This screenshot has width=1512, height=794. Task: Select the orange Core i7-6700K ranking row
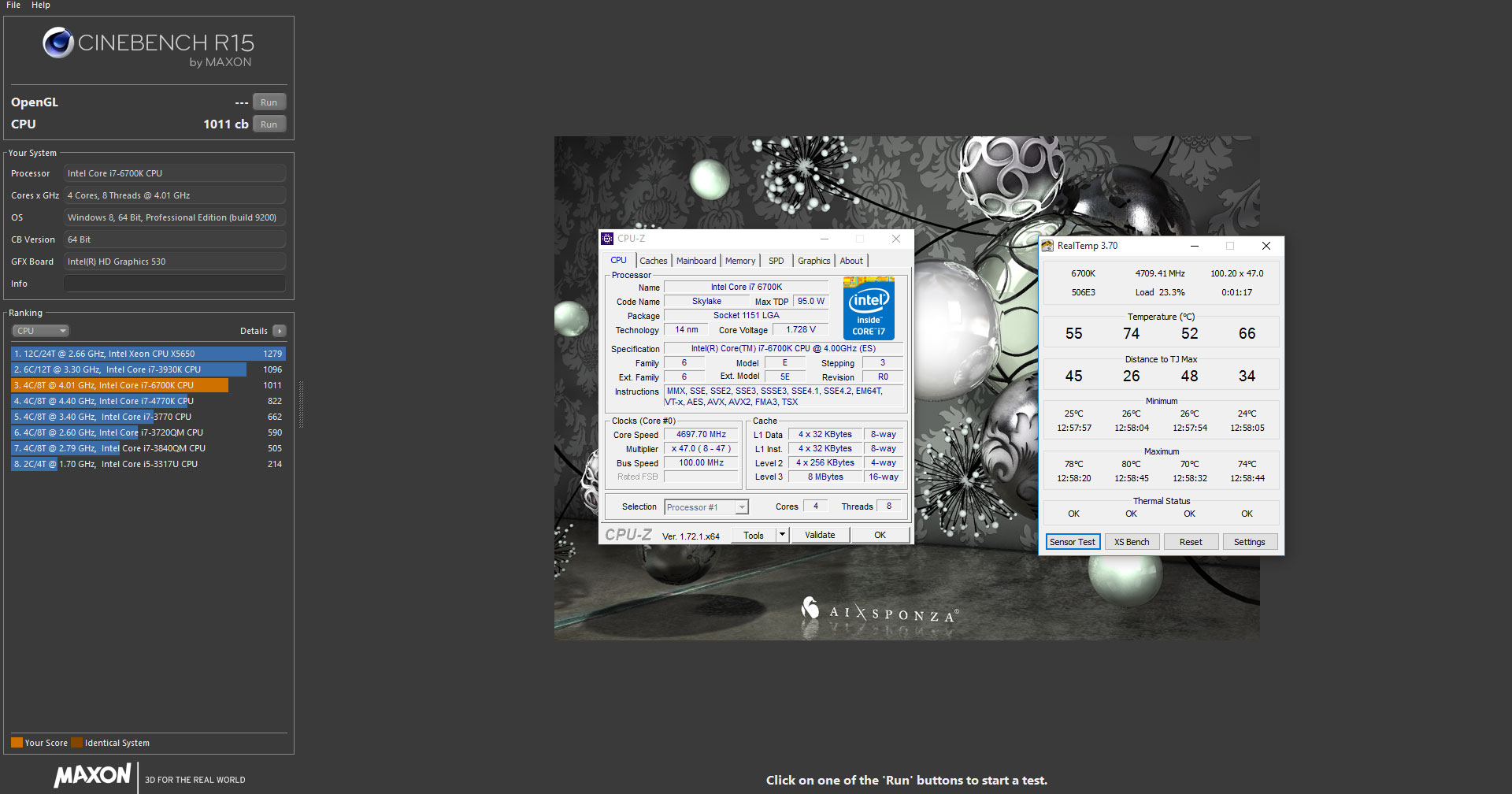click(x=148, y=385)
